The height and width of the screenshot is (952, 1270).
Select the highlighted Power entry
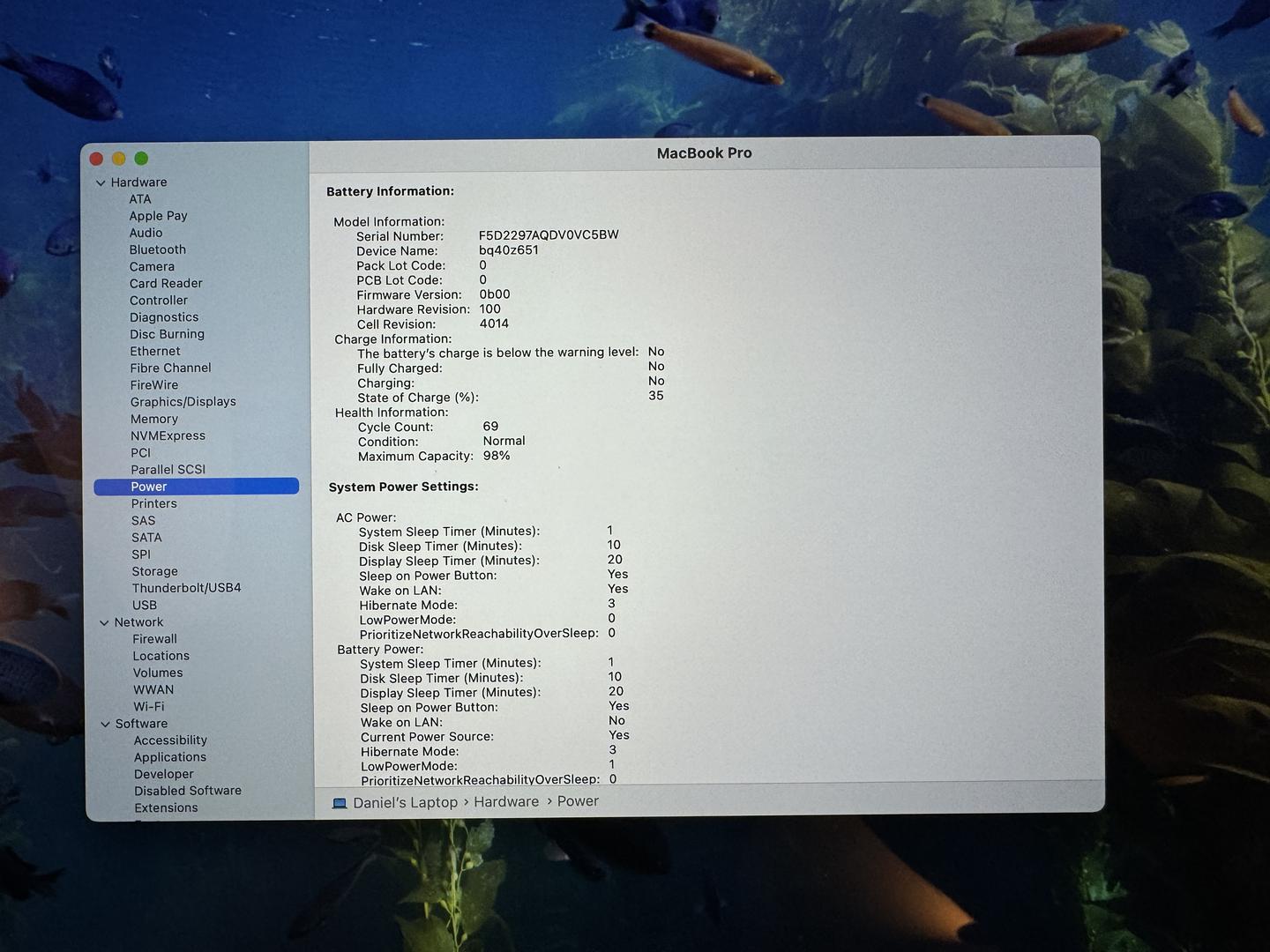tap(196, 487)
